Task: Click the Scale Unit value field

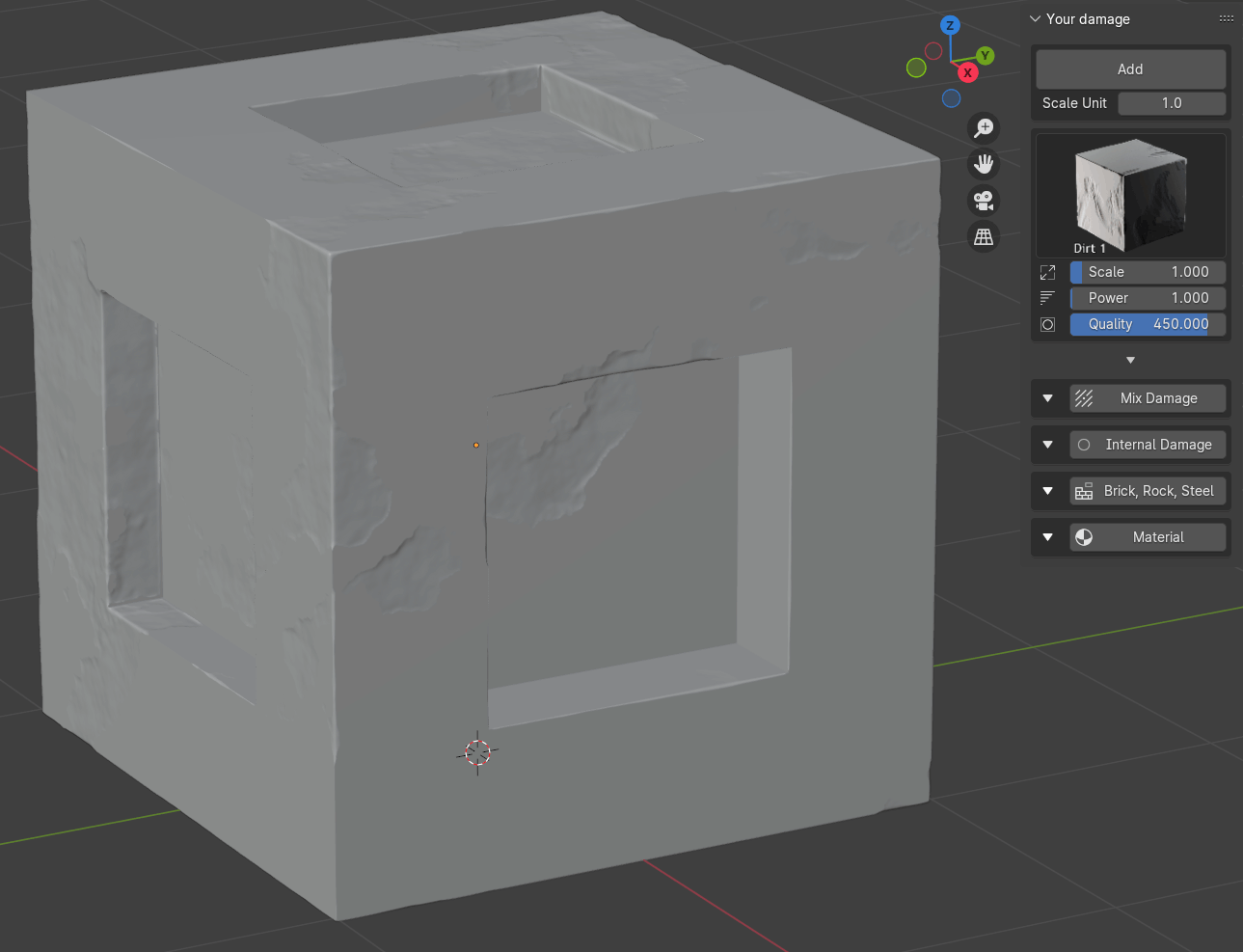Action: (x=1172, y=103)
